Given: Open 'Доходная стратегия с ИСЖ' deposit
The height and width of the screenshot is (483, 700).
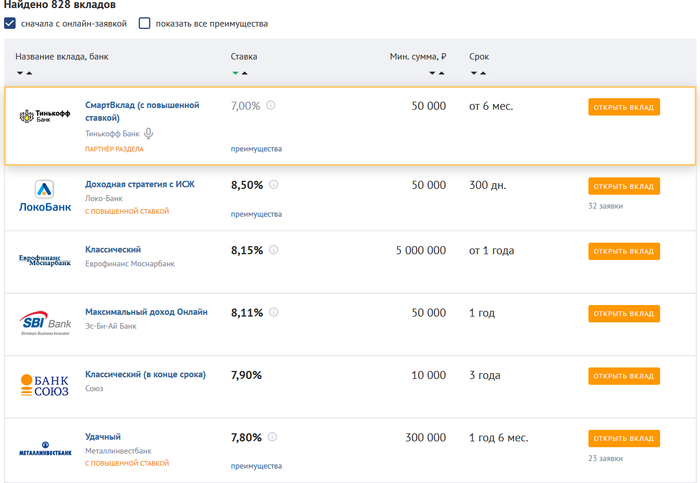Looking at the screenshot, I should 140,184.
